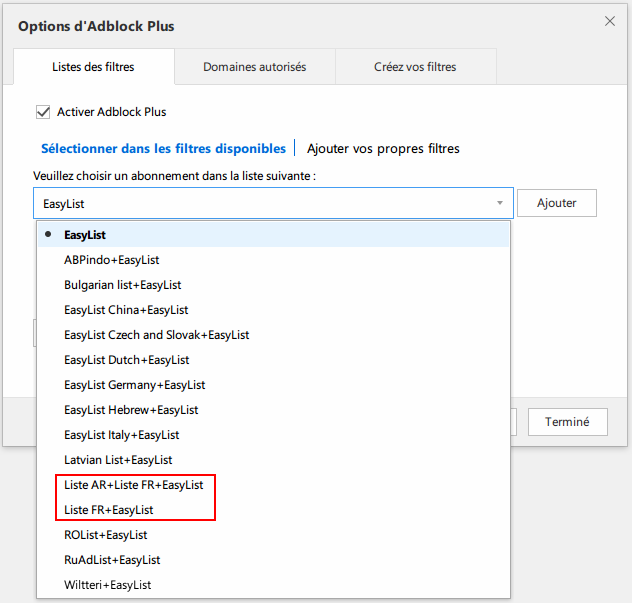Choose EasyList Dutch+EasyList option
Image resolution: width=632 pixels, height=603 pixels.
(273, 360)
